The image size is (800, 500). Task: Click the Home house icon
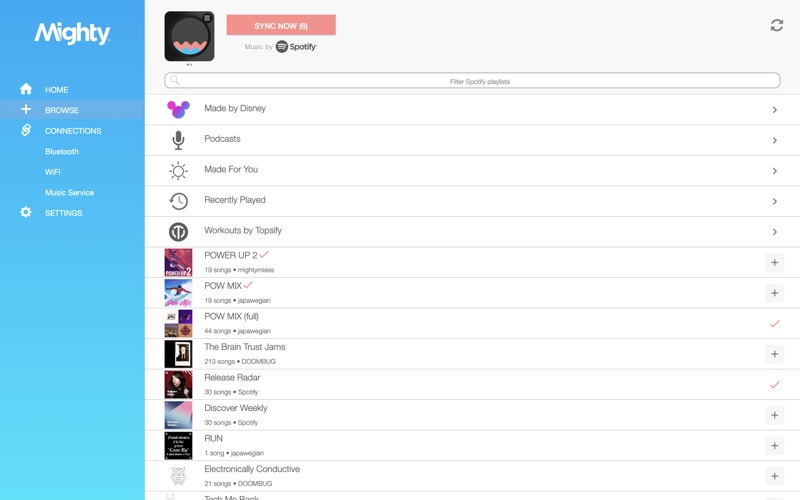[x=26, y=89]
